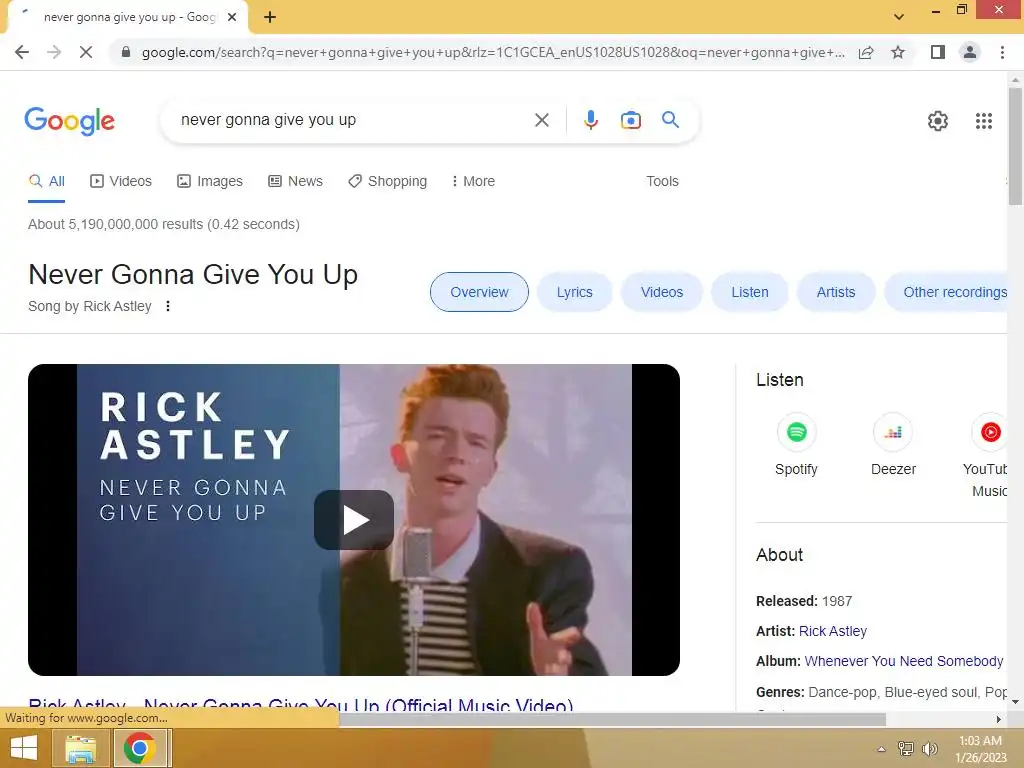Screen dimensions: 1024x768
Task: Open volume control in system tray
Action: [x=929, y=749]
